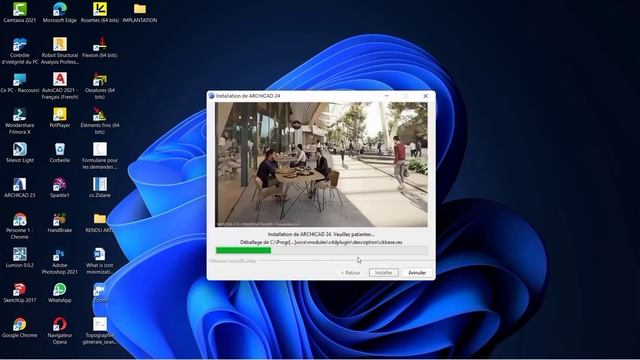Viewport: 640px width, 360px height.
Task: Select the SketchUp 2017 desktop icon
Action: 19,293
